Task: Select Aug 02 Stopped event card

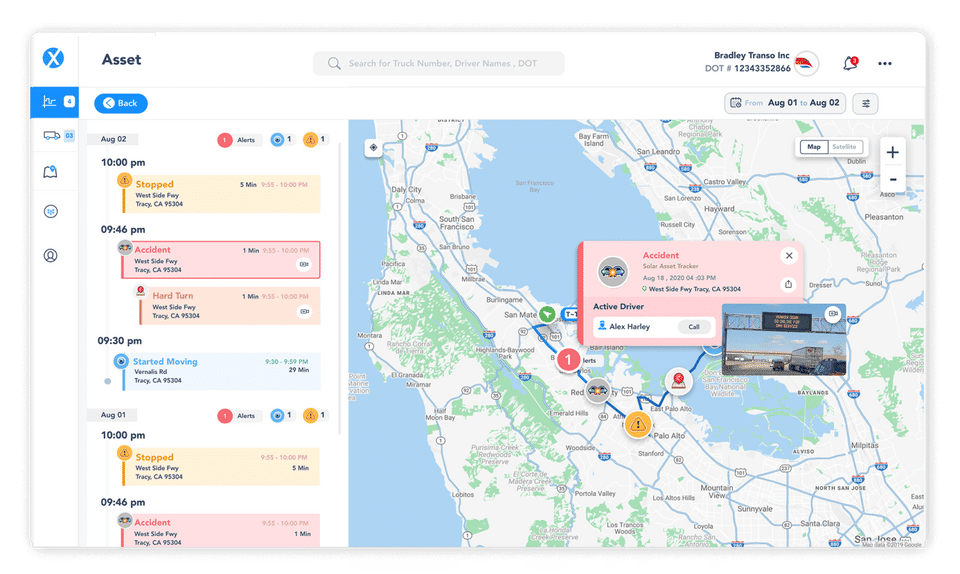Action: pos(221,194)
